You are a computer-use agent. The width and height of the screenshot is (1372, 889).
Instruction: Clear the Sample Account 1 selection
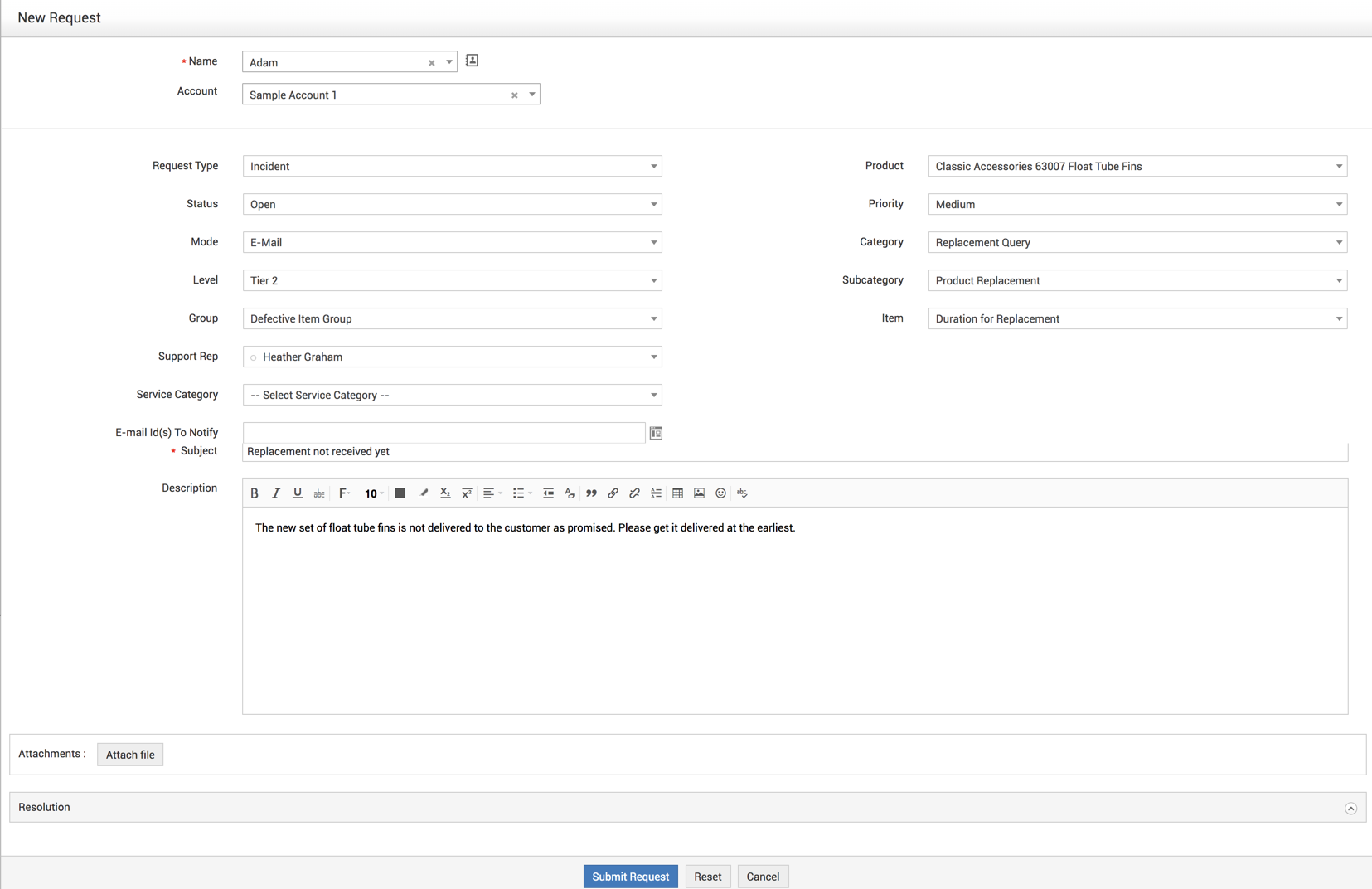tap(514, 95)
